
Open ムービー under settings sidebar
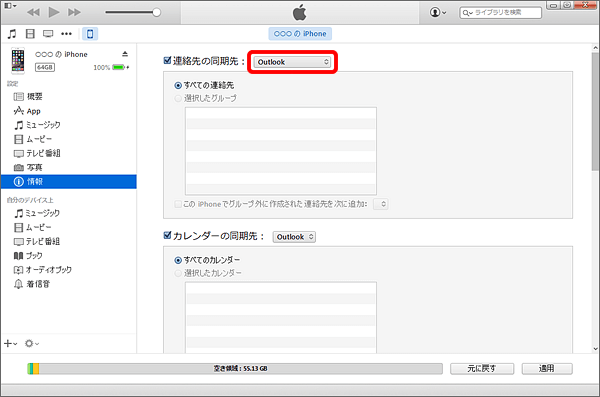click(33, 139)
